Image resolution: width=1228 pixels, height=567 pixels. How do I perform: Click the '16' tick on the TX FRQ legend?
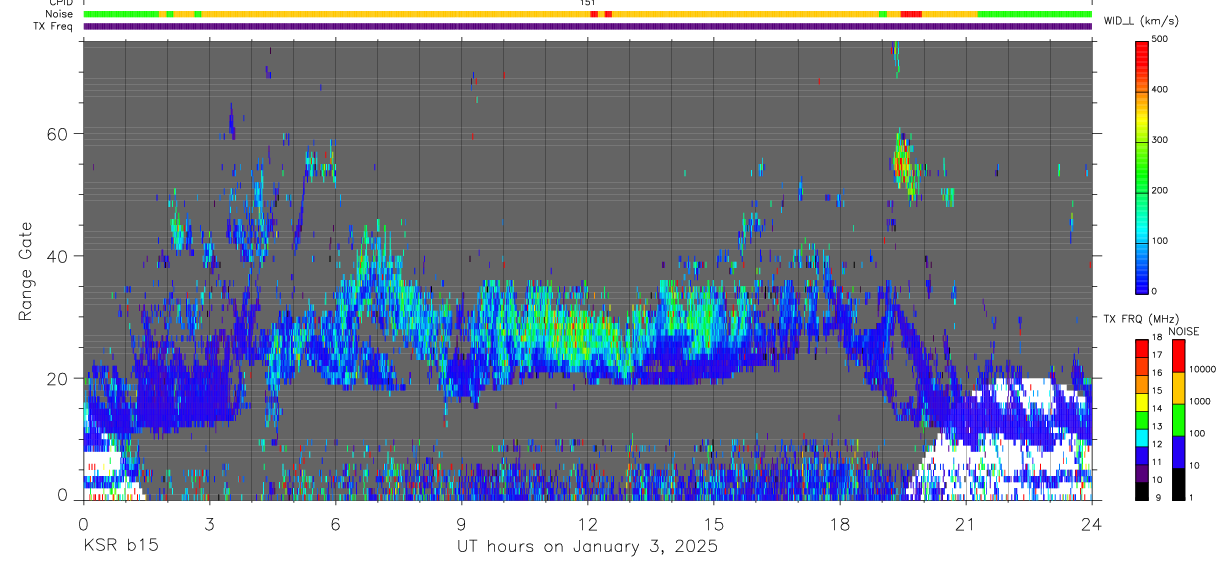1156,373
